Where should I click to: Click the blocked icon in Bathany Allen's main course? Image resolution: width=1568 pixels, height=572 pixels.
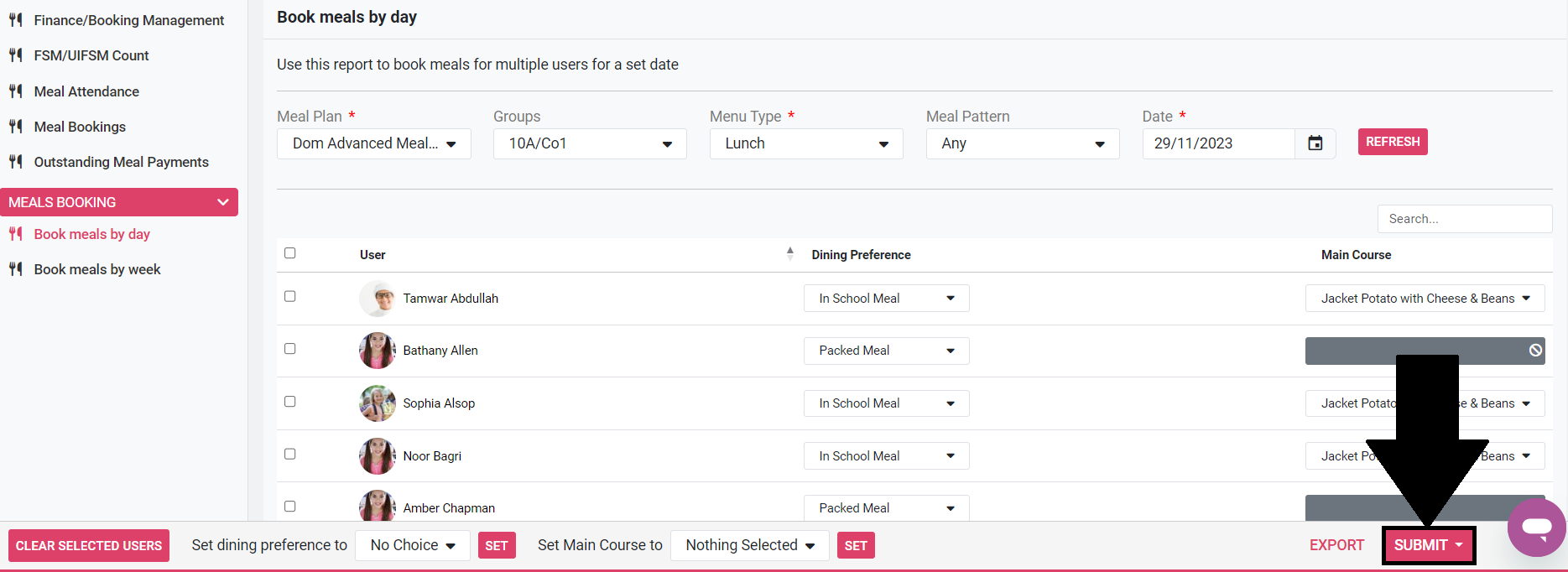(1534, 351)
